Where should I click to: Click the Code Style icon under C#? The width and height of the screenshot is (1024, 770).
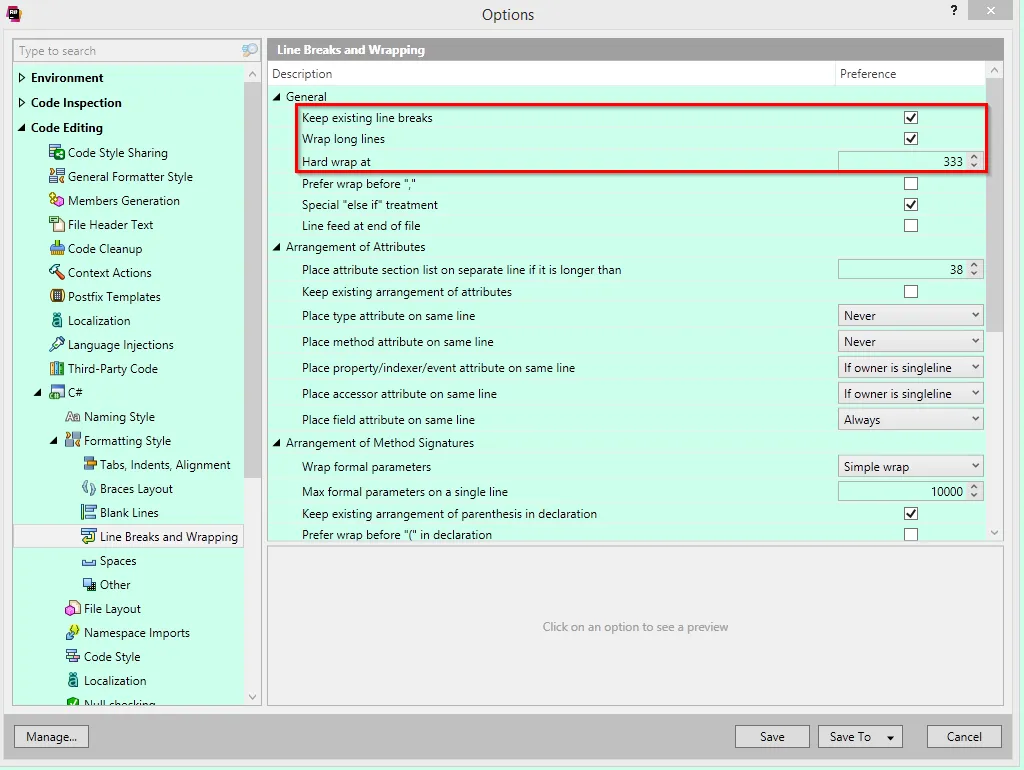pyautogui.click(x=72, y=656)
